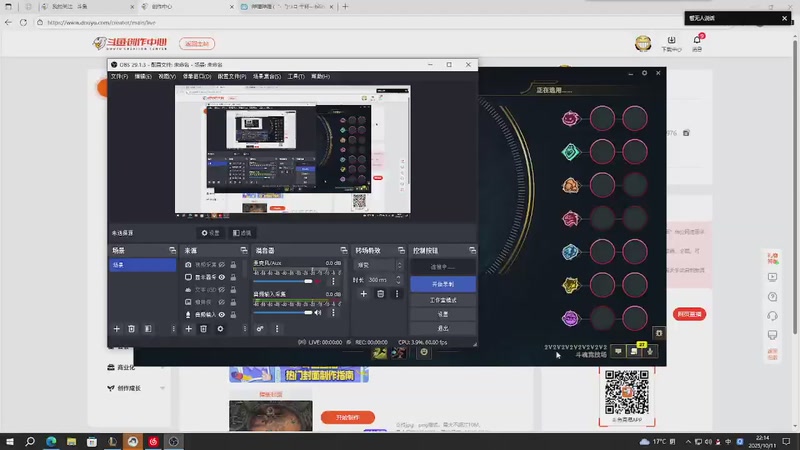Pop out the Audio Mixer dock panel
This screenshot has height=450, width=800.
344,251
